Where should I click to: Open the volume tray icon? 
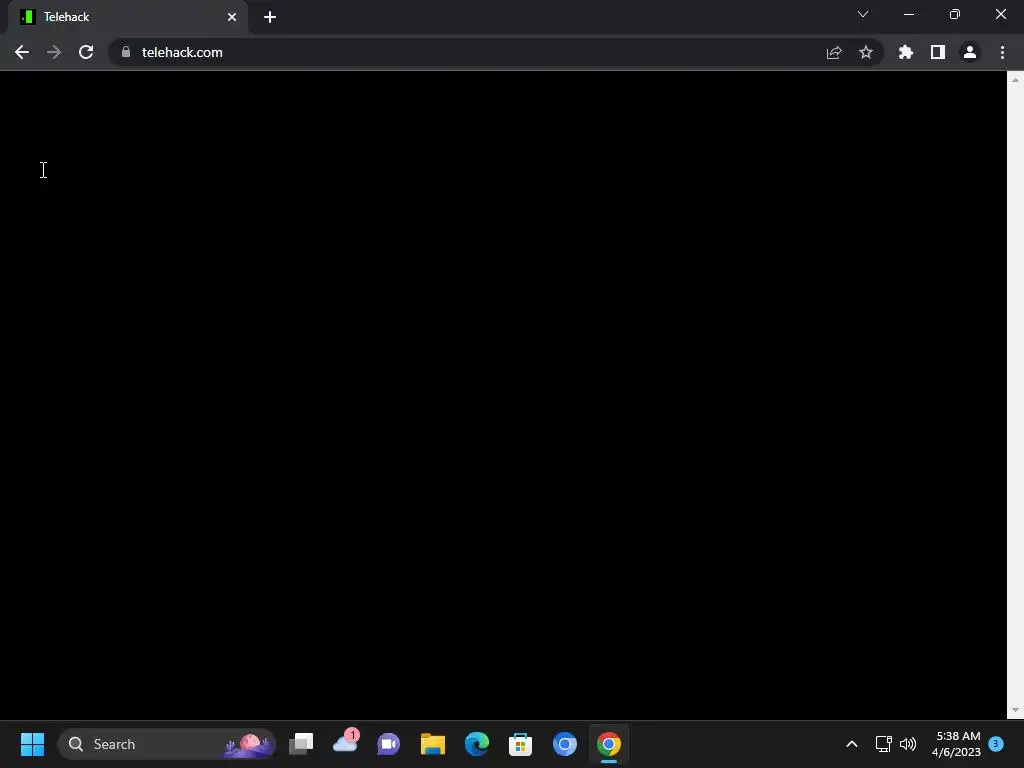[x=908, y=744]
